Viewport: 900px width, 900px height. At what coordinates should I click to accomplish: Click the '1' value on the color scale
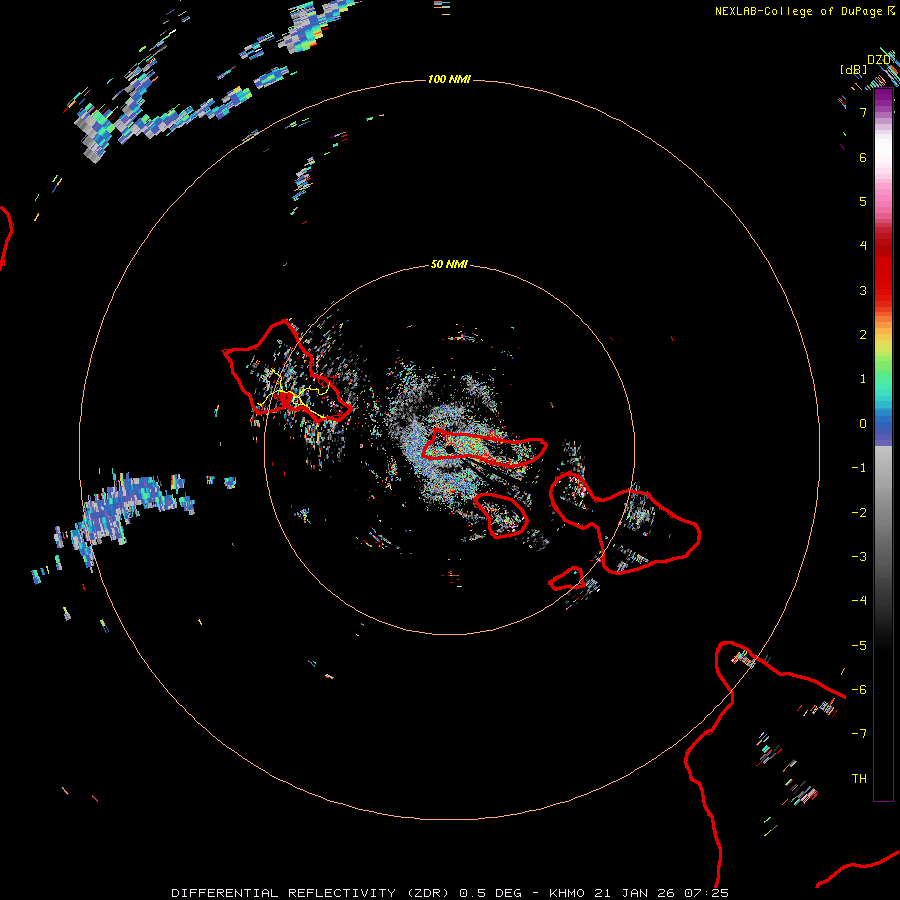863,379
